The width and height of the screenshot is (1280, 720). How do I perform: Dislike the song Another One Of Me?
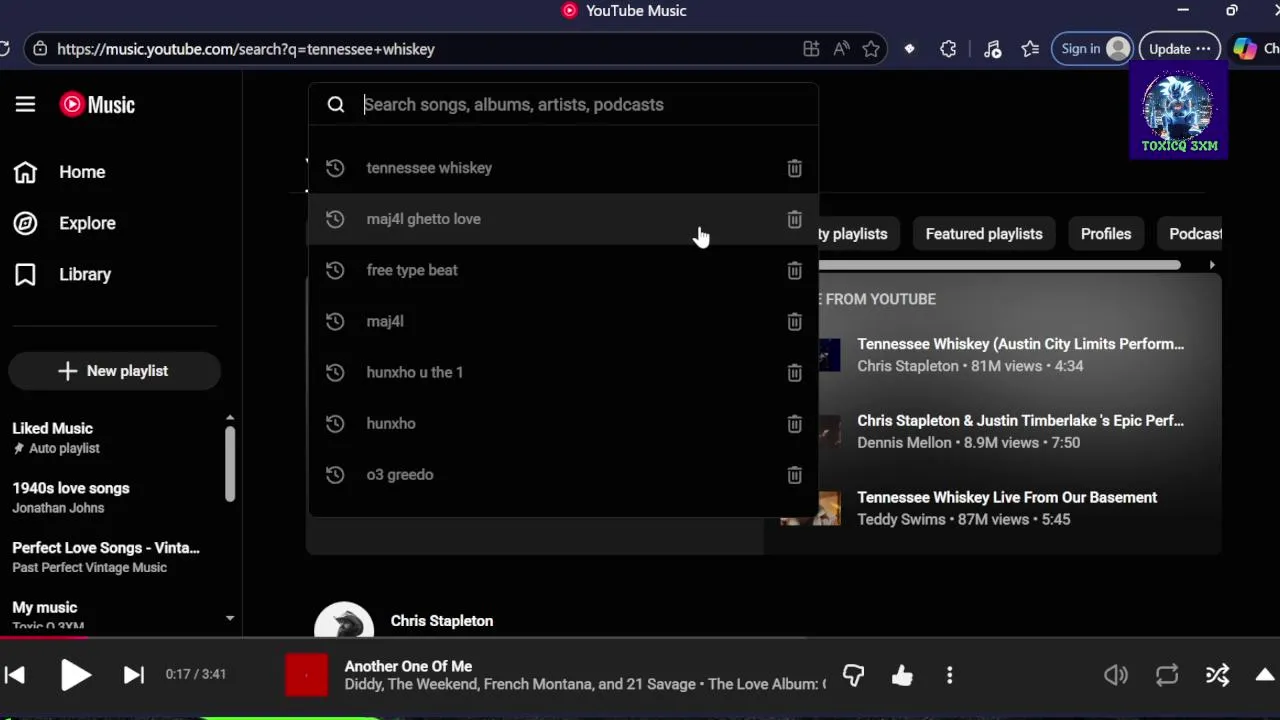point(853,676)
